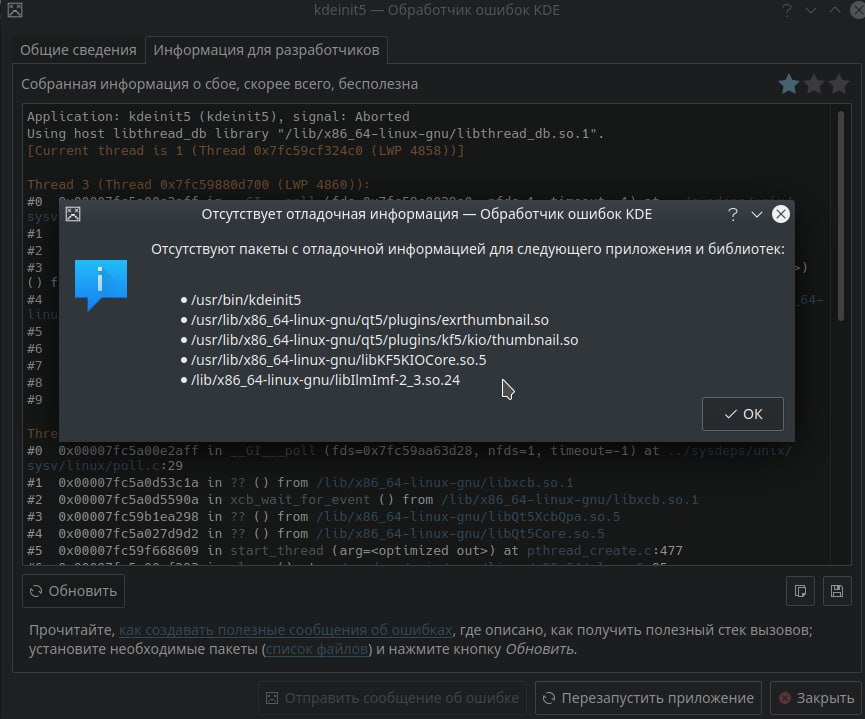Close the missing debug info dialog with X
This screenshot has width=865, height=719.
781,214
